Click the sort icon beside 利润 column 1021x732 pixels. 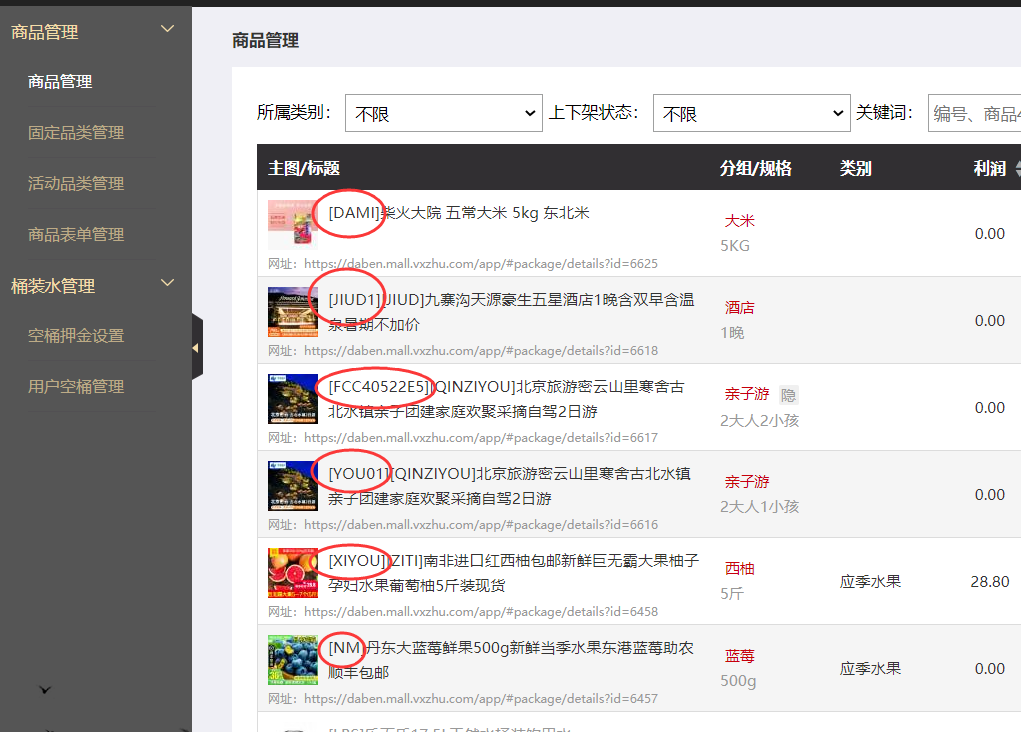point(1017,169)
